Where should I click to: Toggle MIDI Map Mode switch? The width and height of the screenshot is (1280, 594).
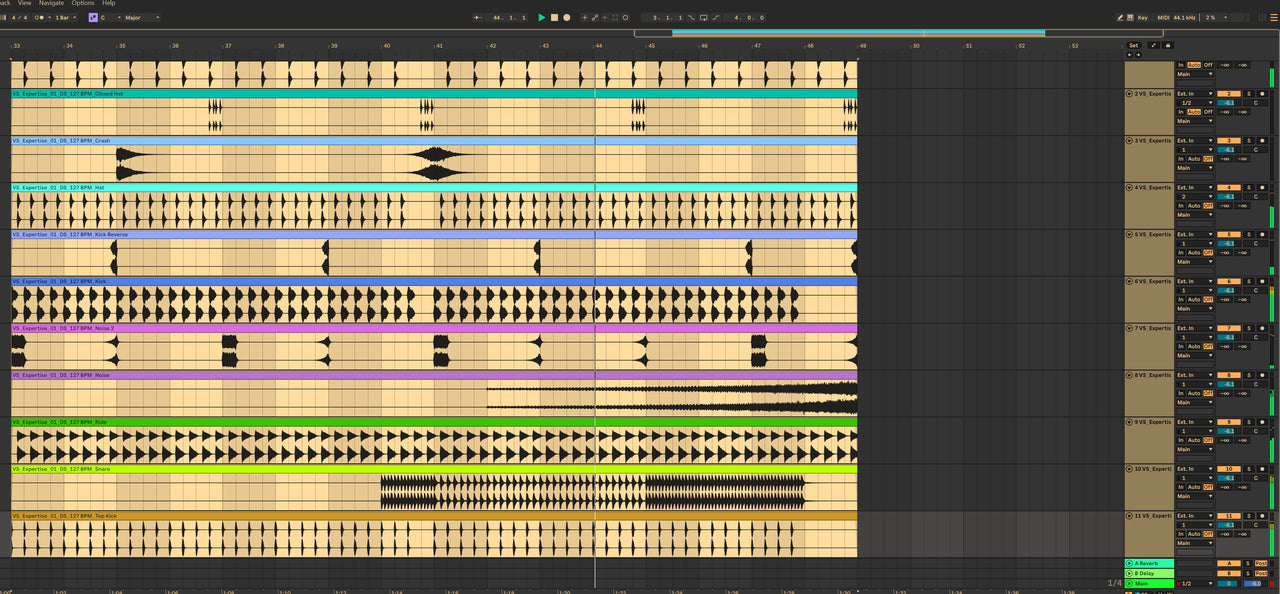pyautogui.click(x=1163, y=18)
